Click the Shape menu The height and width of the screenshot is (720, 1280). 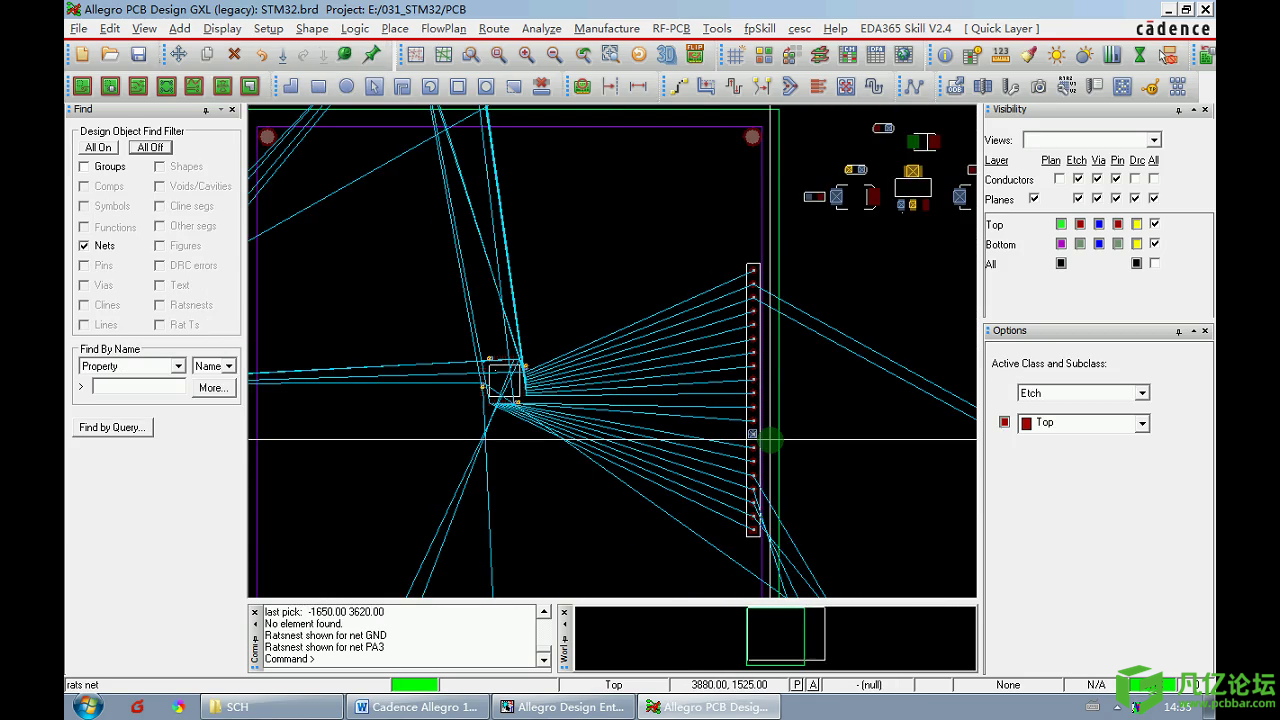312,29
